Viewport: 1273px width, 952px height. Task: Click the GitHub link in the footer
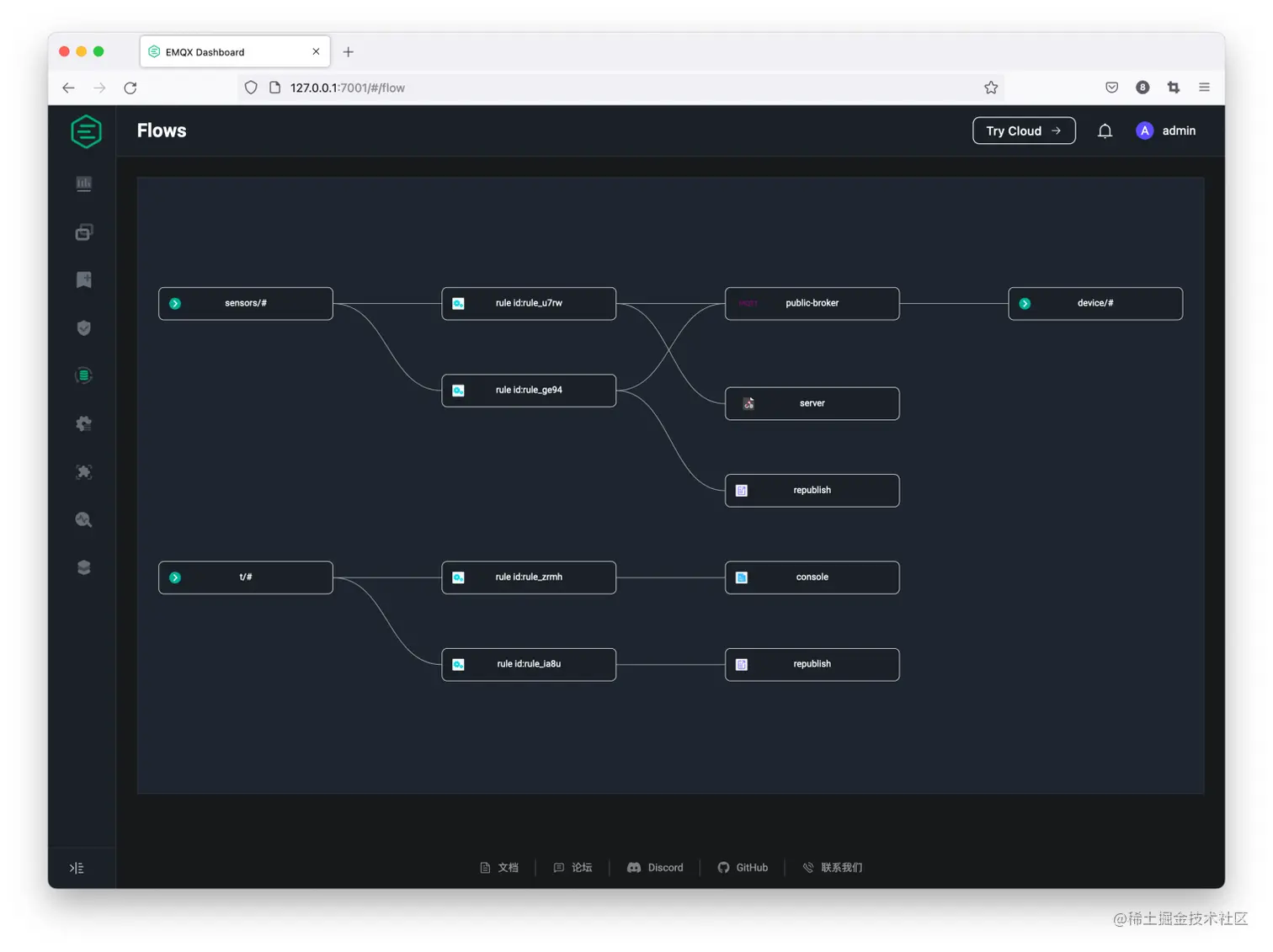743,868
